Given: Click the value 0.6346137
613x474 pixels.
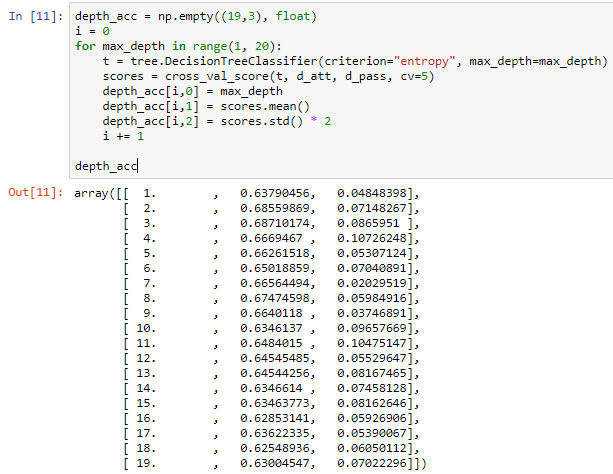Looking at the screenshot, I should point(271,328).
